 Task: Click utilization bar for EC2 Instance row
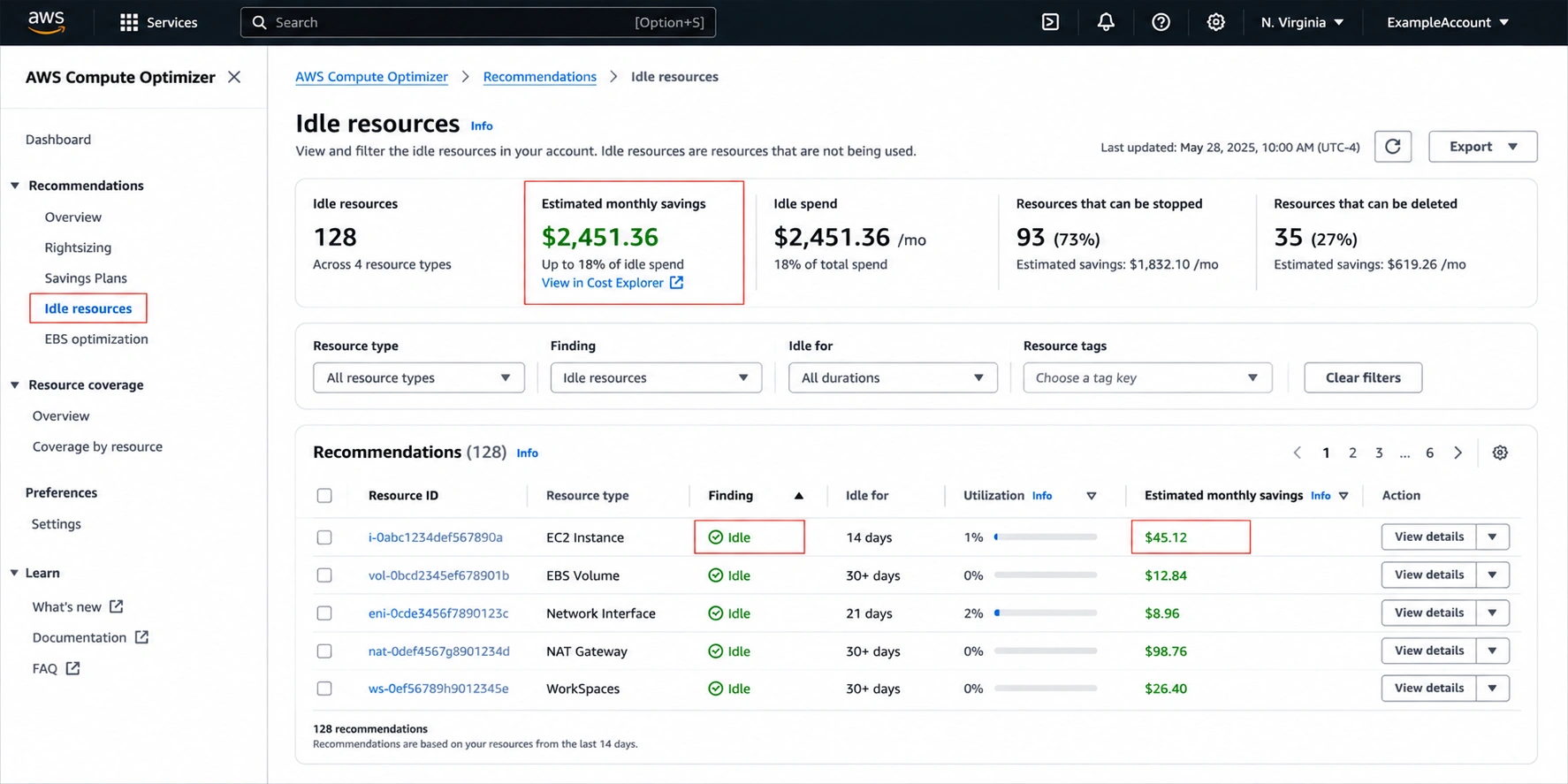pyautogui.click(x=1046, y=537)
